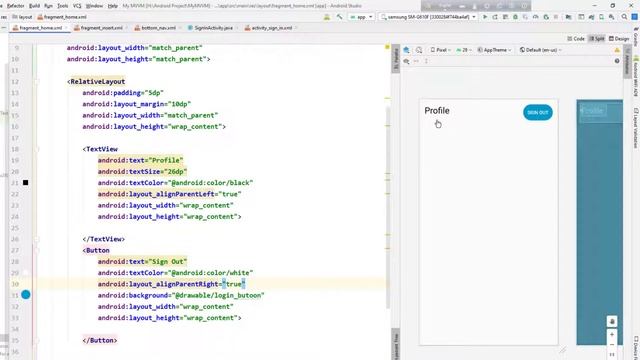The image size is (640, 360).
Task: Open the Run menu
Action: 48,6
